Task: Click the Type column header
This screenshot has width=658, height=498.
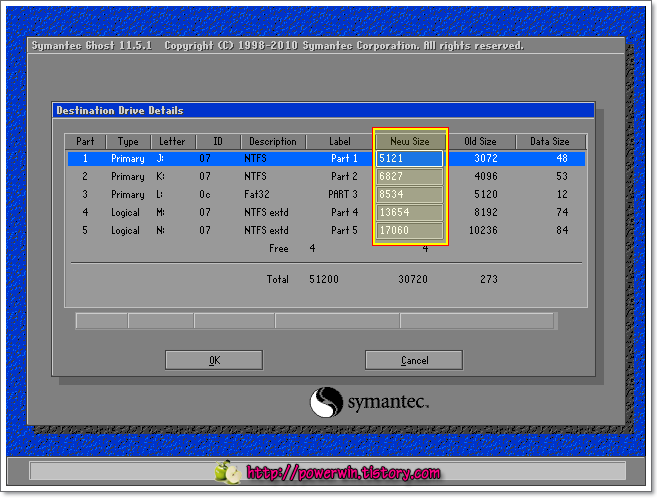Action: (128, 141)
